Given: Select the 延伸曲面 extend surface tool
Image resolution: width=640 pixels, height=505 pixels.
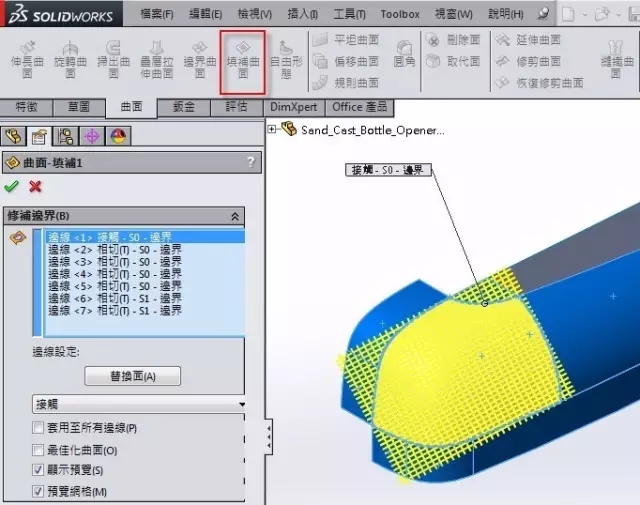Looking at the screenshot, I should (528, 40).
